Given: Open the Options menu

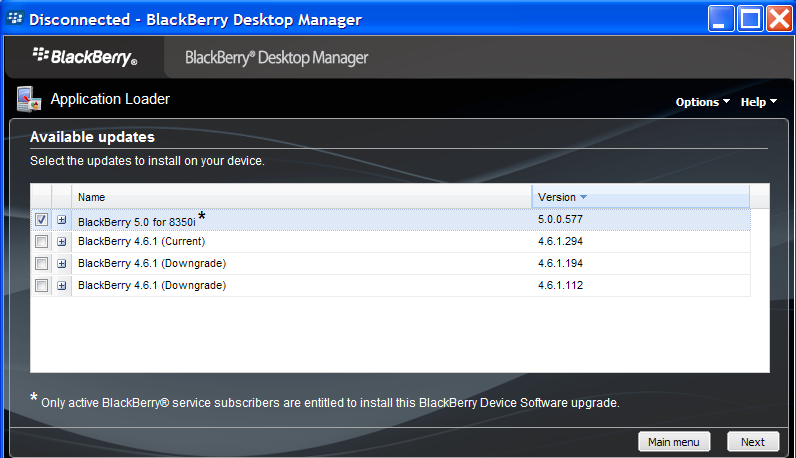Looking at the screenshot, I should coord(703,102).
